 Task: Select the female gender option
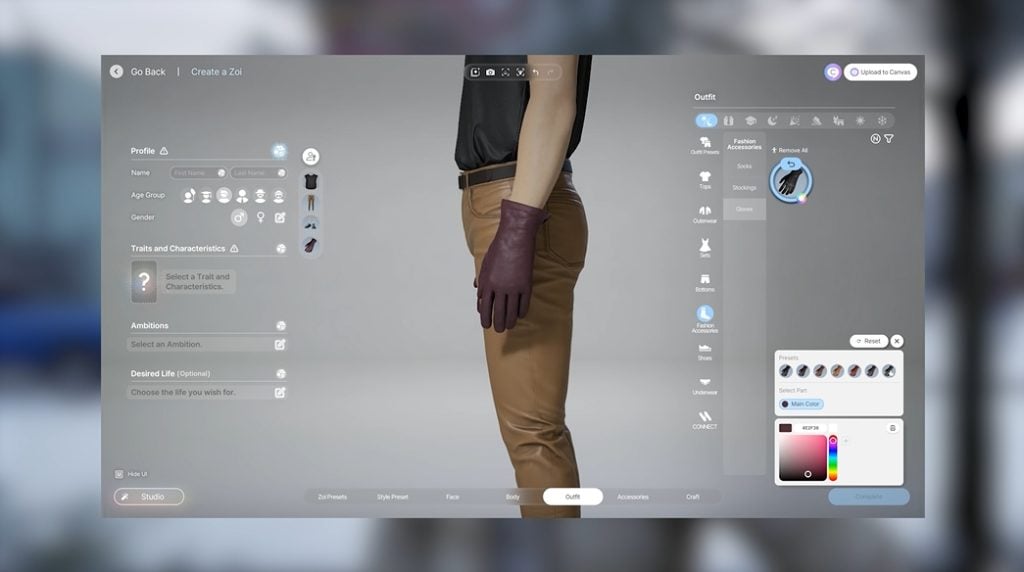coord(260,217)
